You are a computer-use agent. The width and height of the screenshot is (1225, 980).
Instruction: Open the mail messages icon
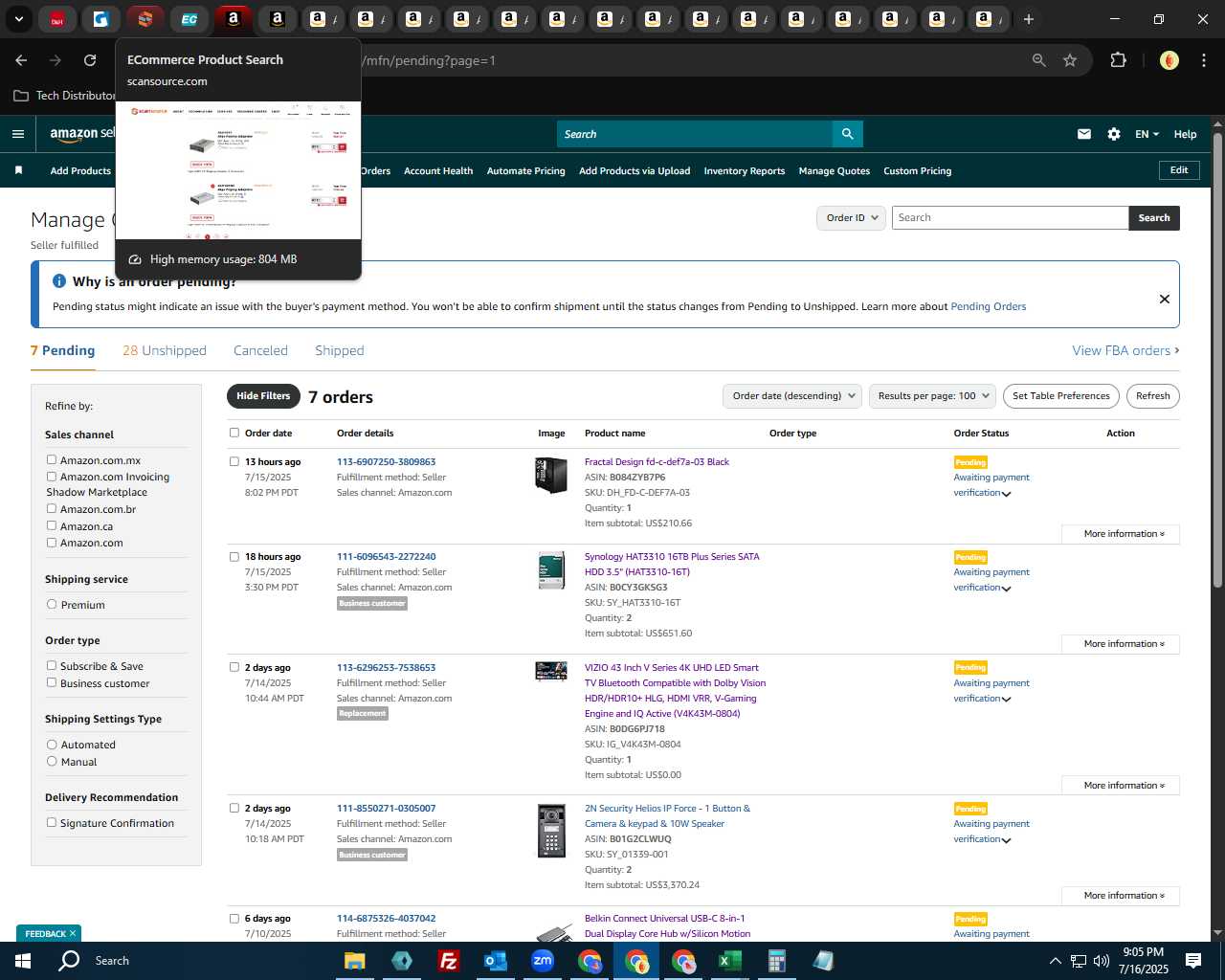click(x=1084, y=134)
